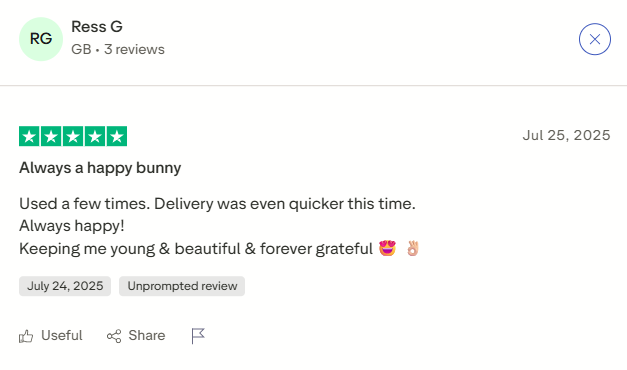This screenshot has width=627, height=370.
Task: Open reviewer name Ress G
Action: click(97, 27)
